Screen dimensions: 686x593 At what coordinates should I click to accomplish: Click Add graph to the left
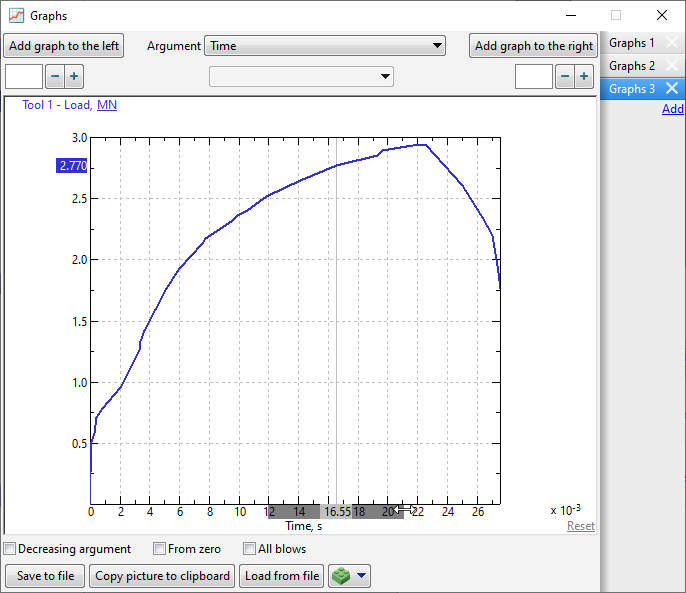(64, 46)
